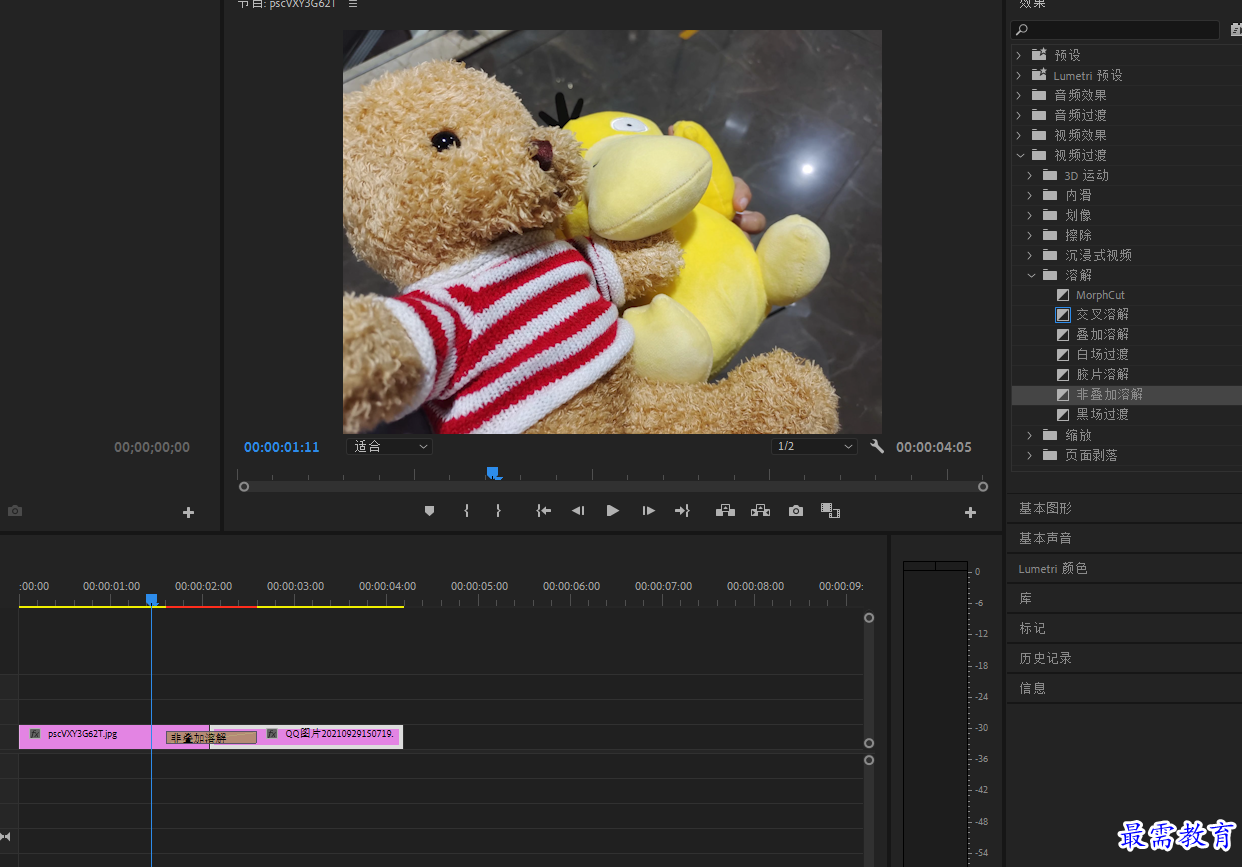The image size is (1242, 867).
Task: Open the program panel menu icon
Action: (x=353, y=4)
